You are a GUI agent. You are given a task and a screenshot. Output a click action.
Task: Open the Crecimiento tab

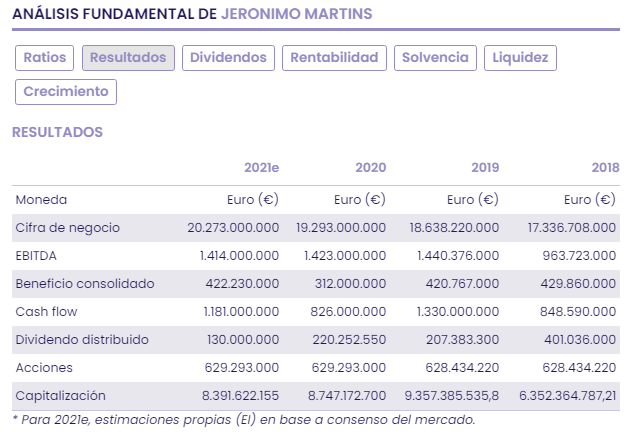(66, 92)
